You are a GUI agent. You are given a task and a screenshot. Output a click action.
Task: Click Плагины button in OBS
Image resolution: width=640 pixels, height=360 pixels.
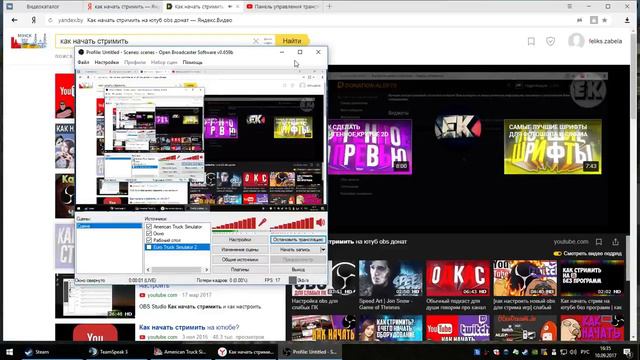point(240,269)
